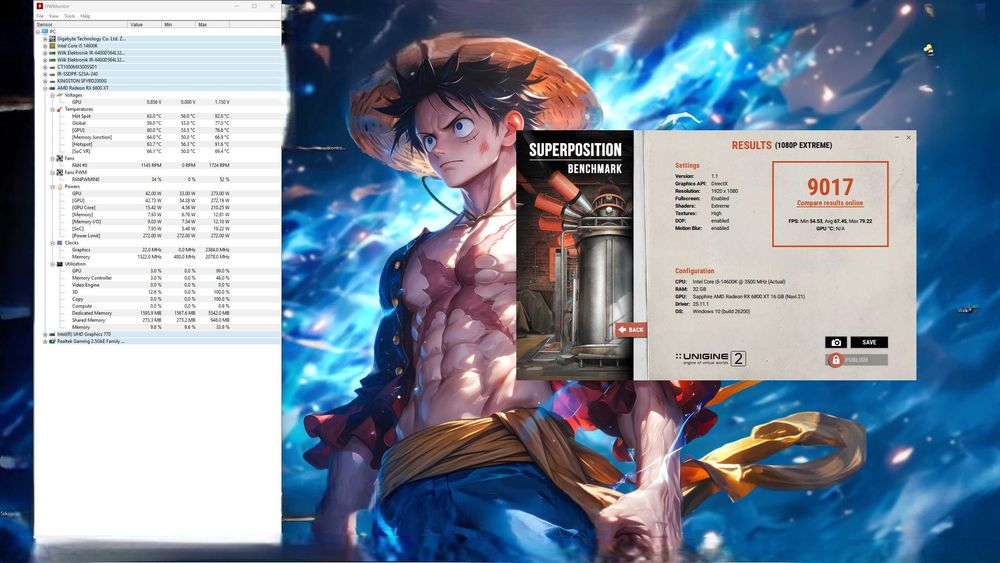The image size is (1000, 563).
Task: Open the Help menu in HWMonitor
Action: click(85, 16)
